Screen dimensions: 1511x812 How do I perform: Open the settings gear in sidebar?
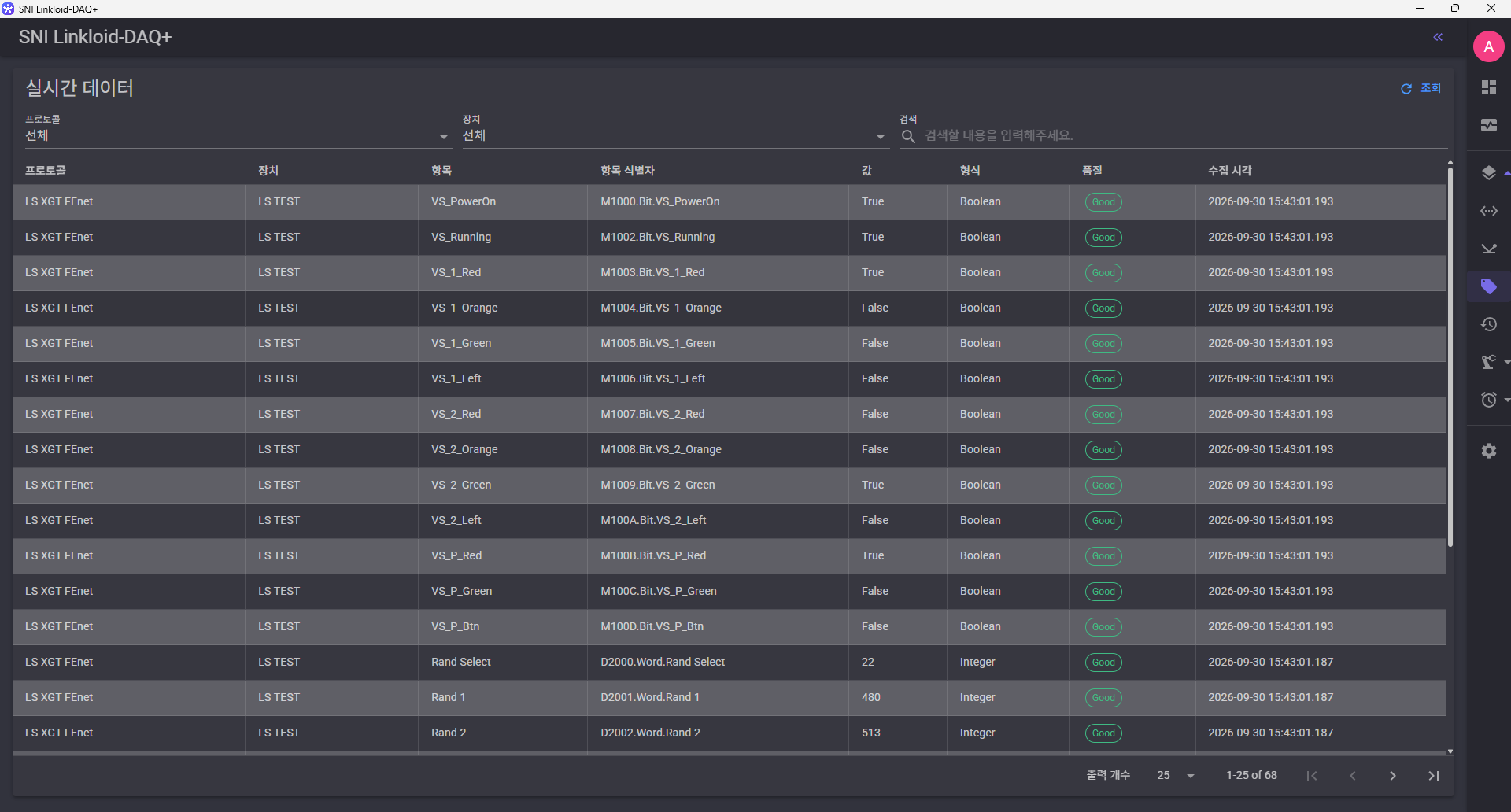(1488, 451)
